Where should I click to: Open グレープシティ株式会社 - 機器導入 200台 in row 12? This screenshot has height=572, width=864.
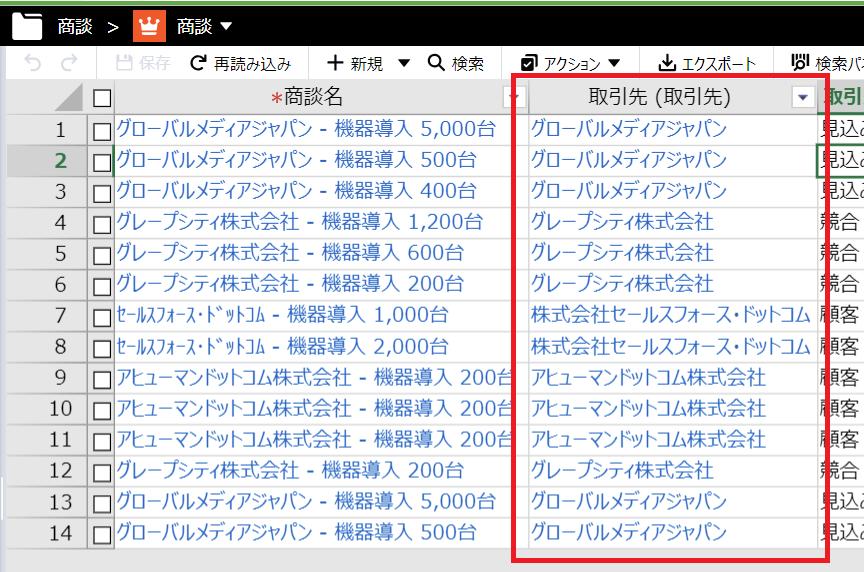290,470
